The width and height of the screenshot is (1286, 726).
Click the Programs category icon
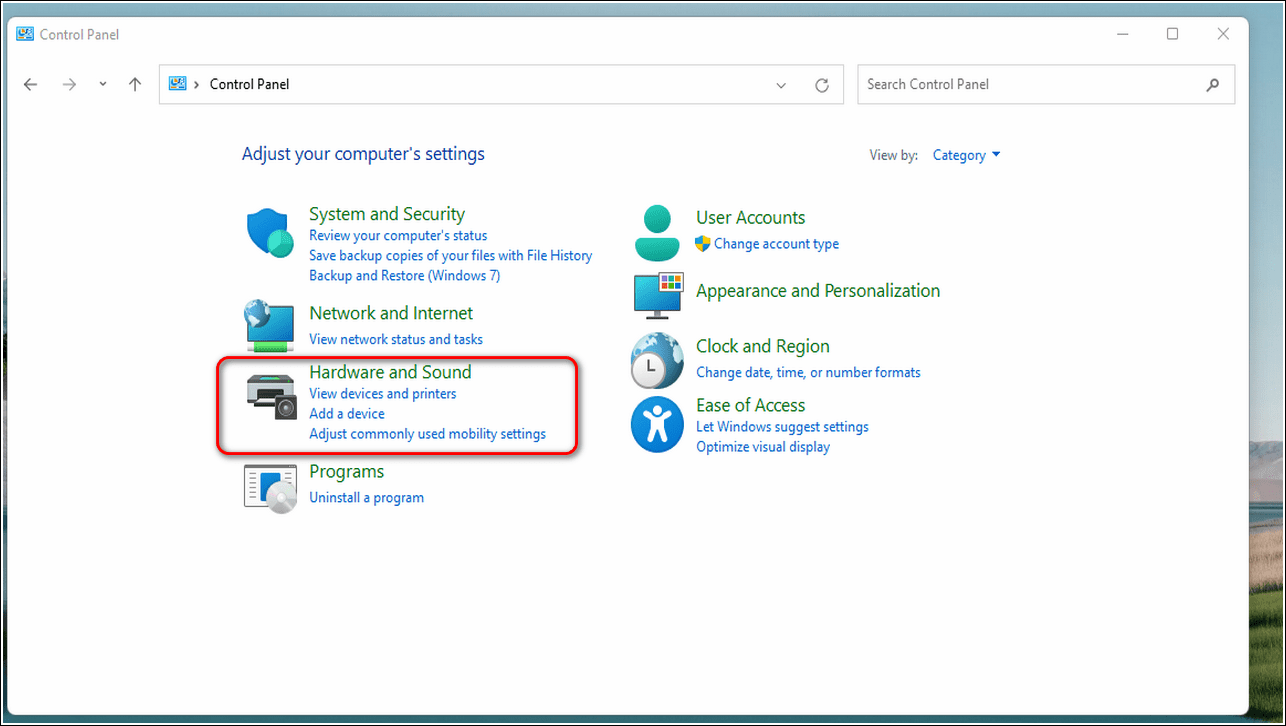270,488
